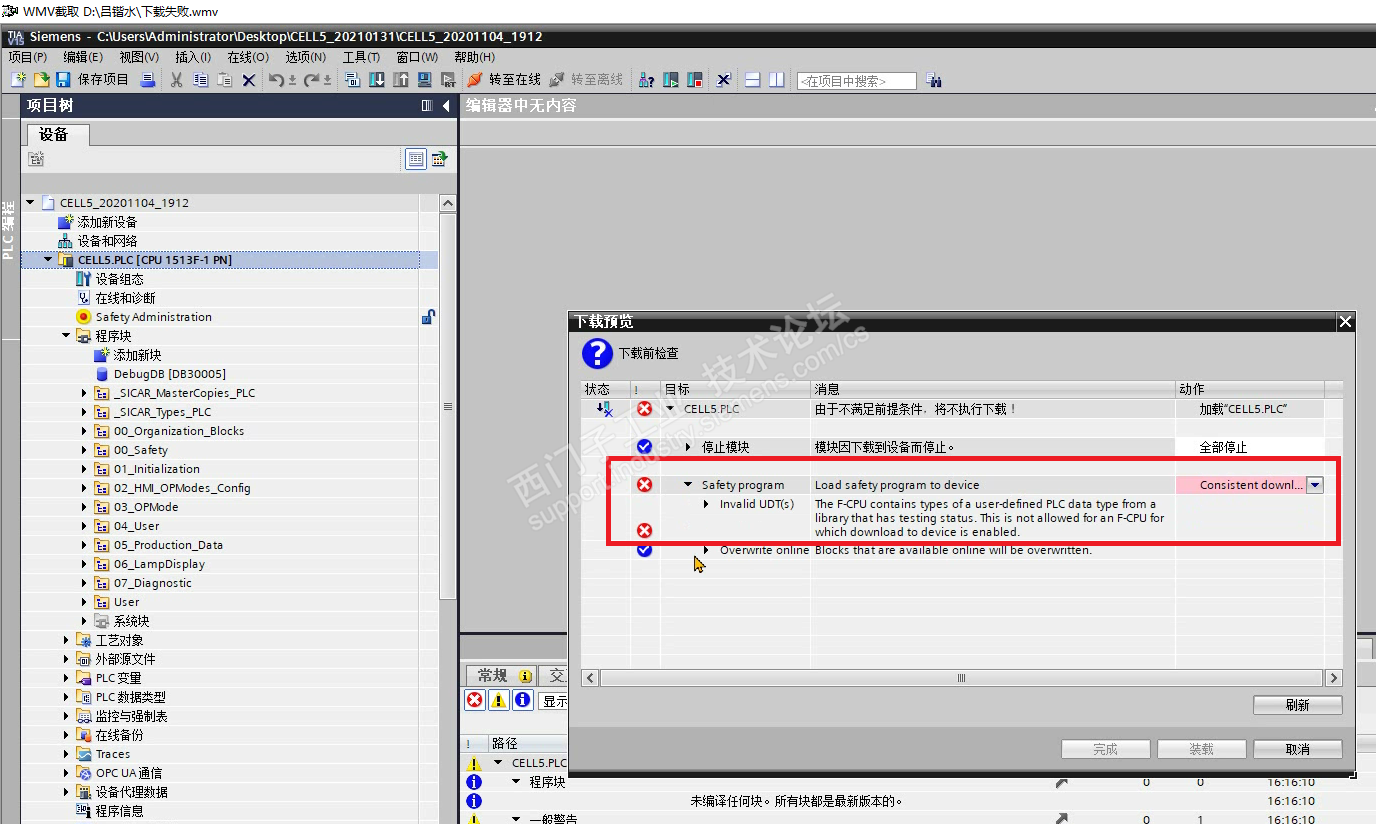Open 添加新设备 in project tree

coord(107,222)
